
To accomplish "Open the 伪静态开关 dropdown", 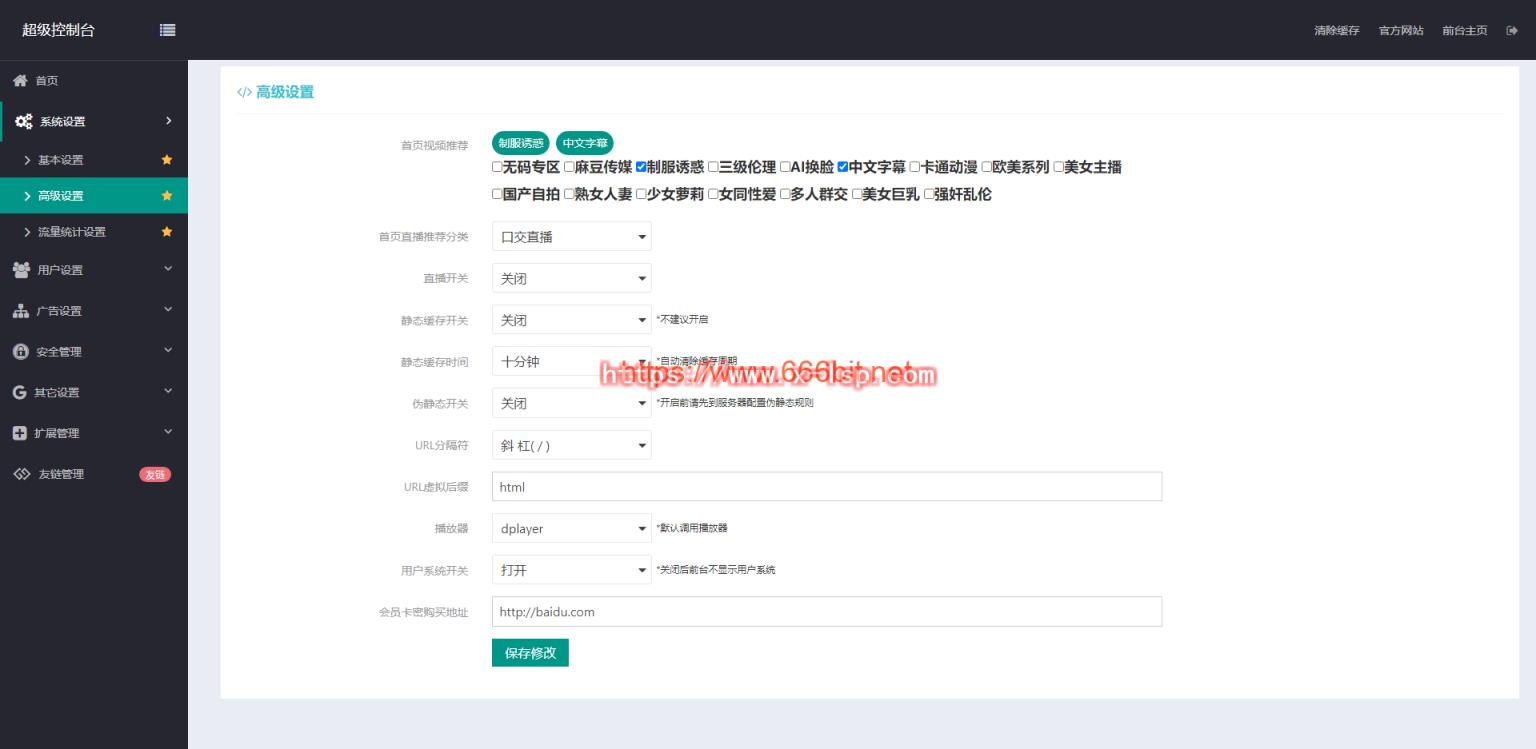I will (x=571, y=403).
